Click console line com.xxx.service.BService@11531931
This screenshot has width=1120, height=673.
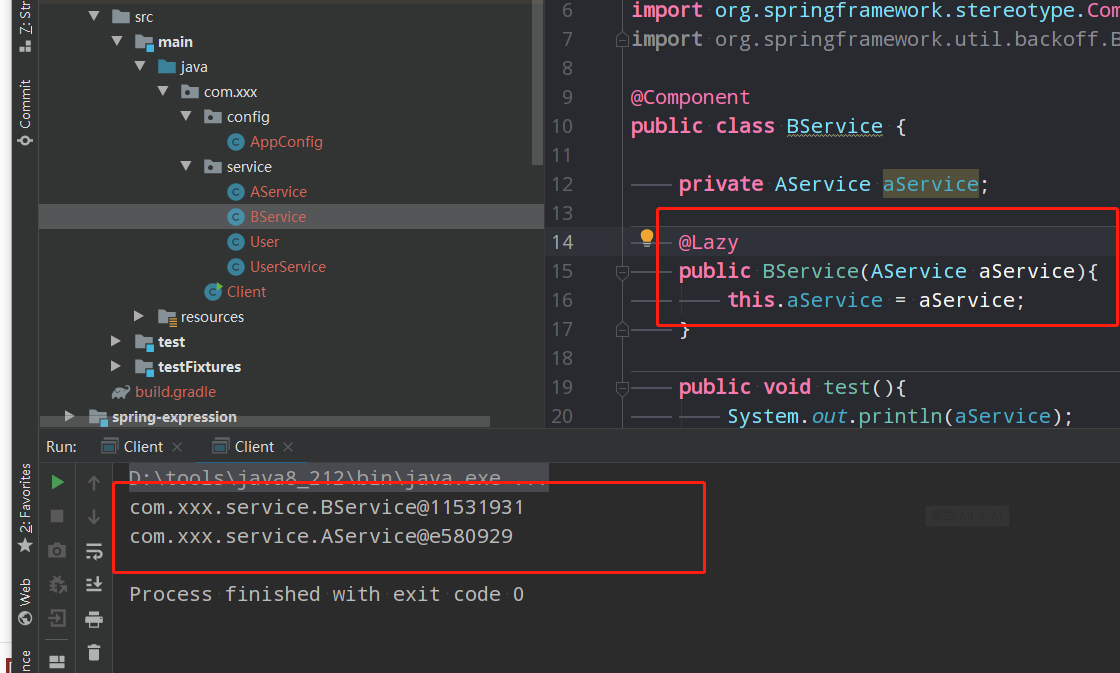[x=326, y=507]
